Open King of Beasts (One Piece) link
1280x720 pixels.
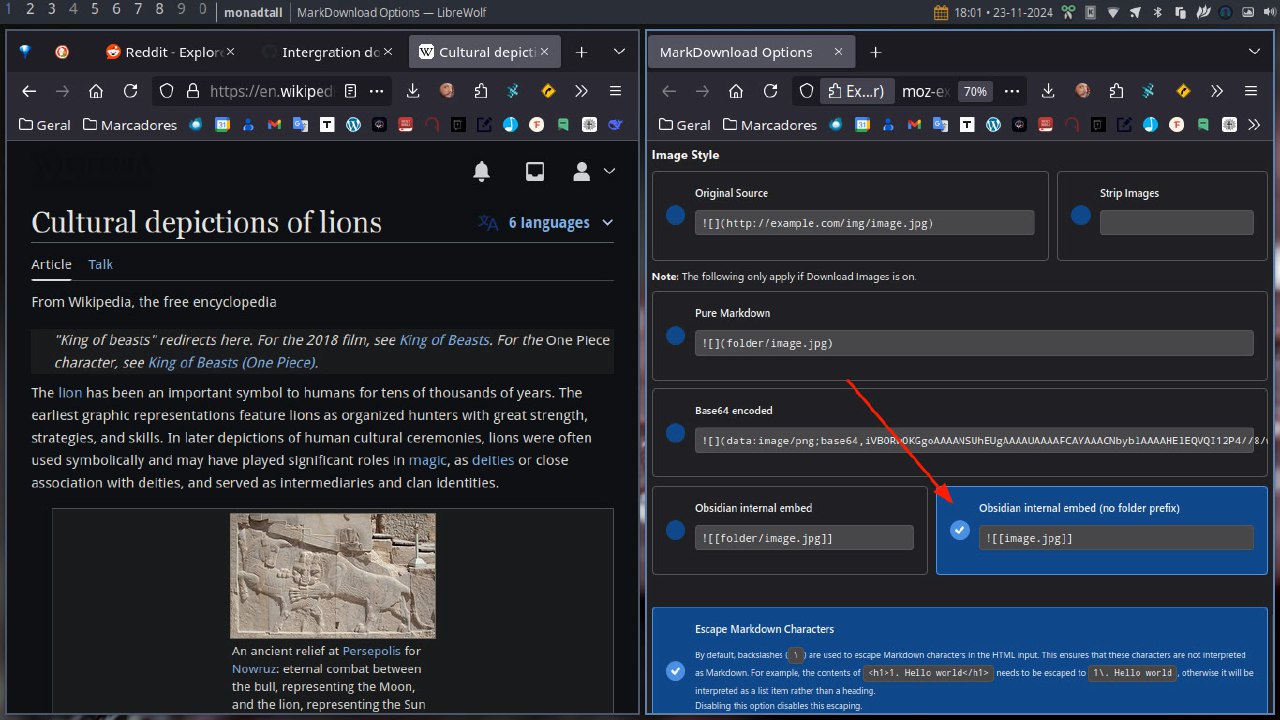coord(231,362)
